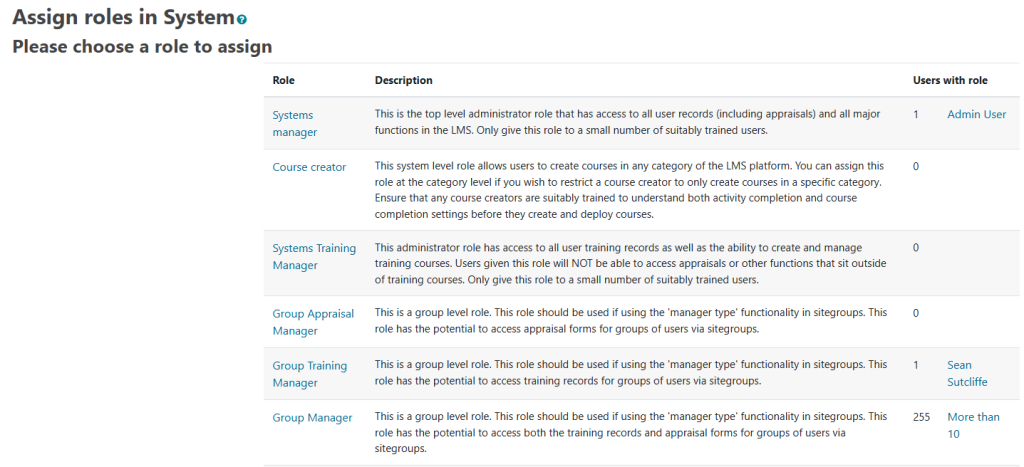Image resolution: width=1024 pixels, height=467 pixels.
Task: Click the Group Manager description text
Action: coord(631,432)
